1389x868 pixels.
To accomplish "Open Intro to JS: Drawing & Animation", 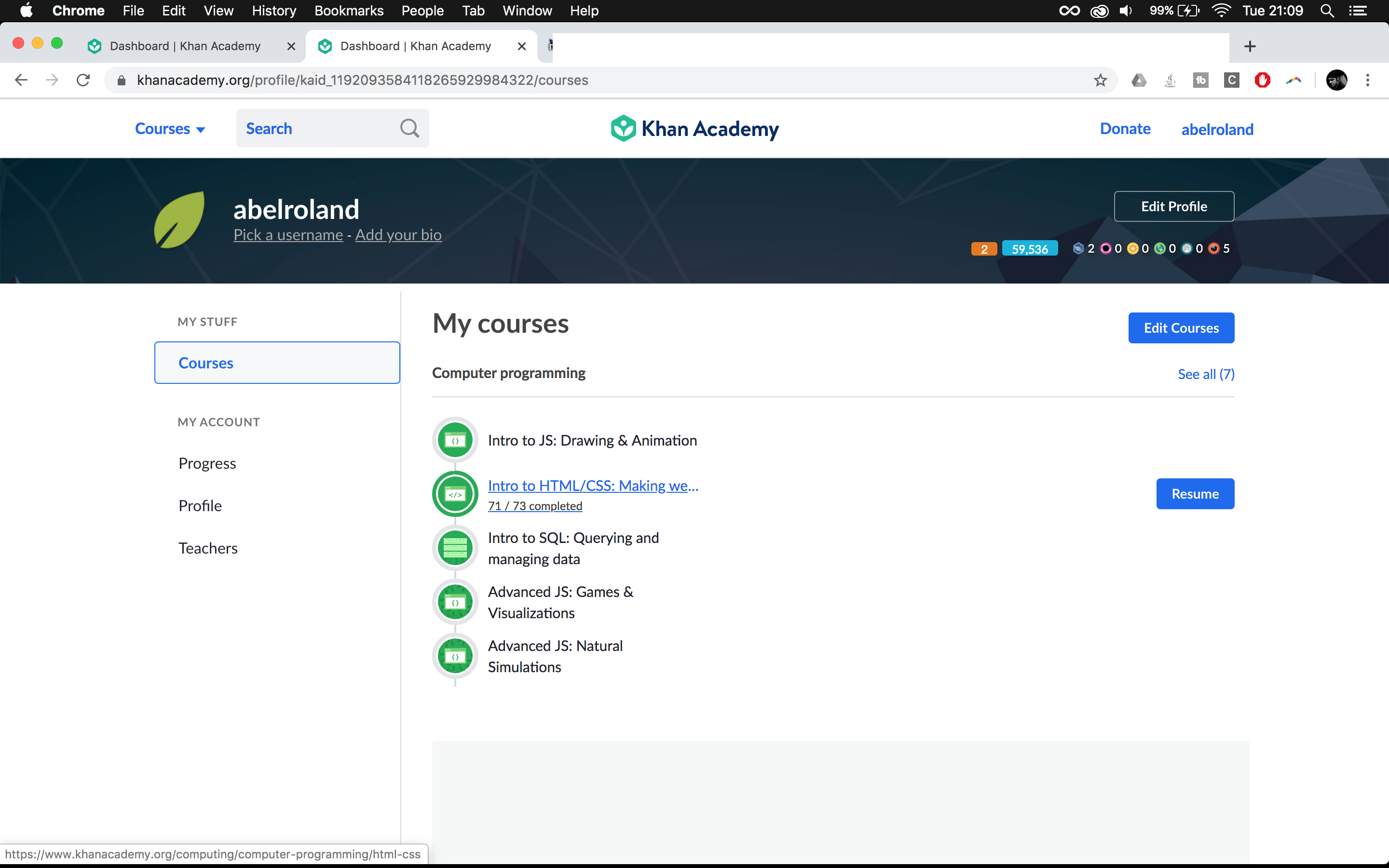I will [592, 440].
